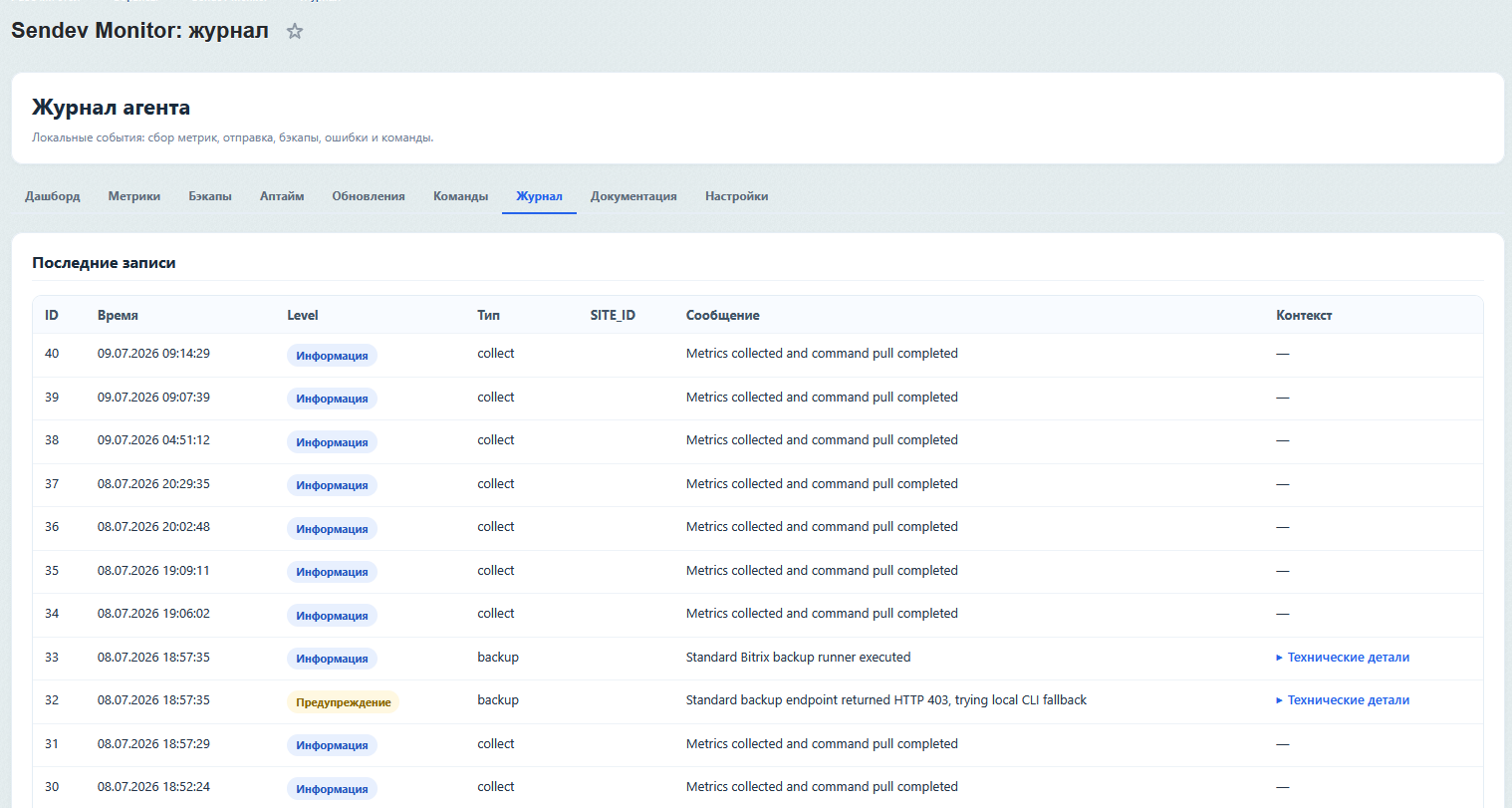This screenshot has height=808, width=1512.
Task: Select timestamp 09.07.2026 04:51:12
Action: 153,440
